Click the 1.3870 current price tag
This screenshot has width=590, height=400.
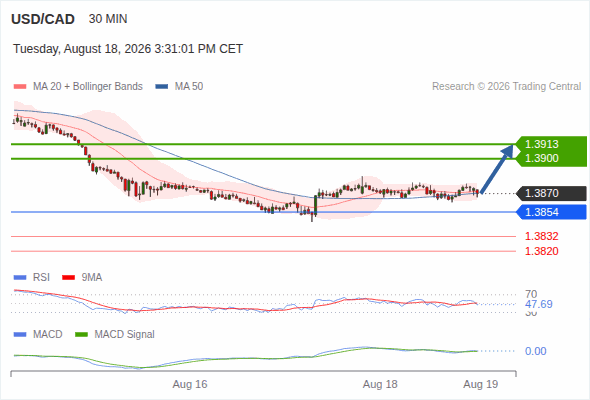pos(552,193)
